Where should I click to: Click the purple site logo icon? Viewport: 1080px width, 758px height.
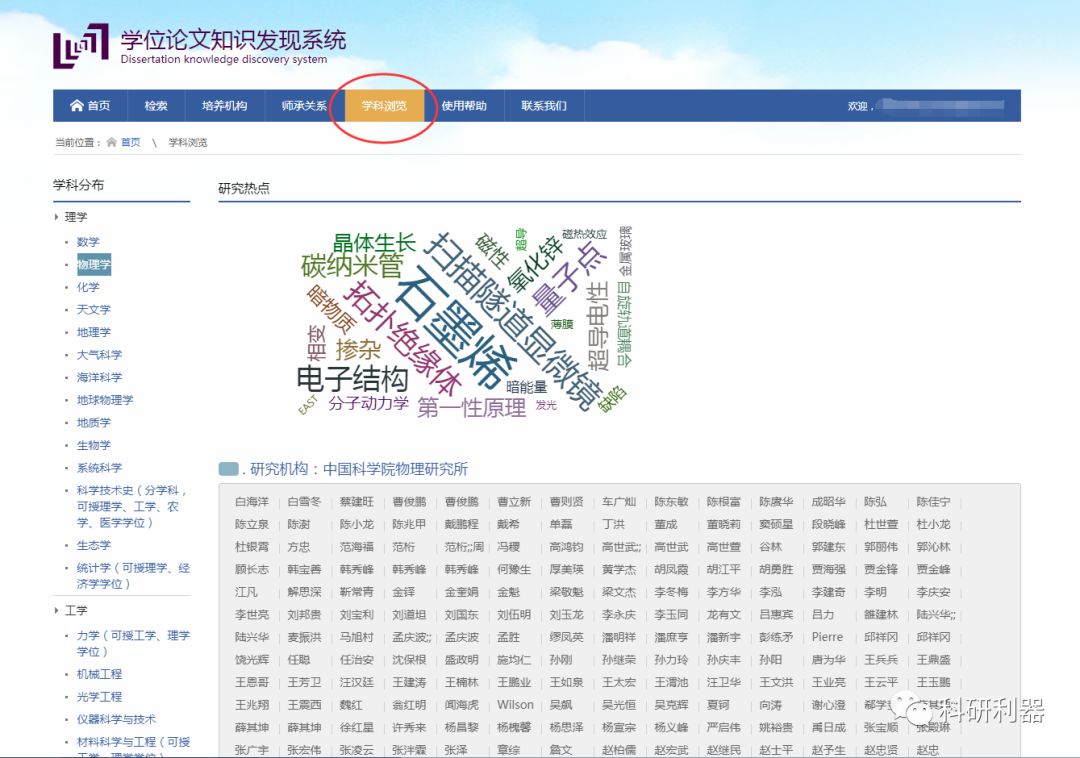coord(80,45)
